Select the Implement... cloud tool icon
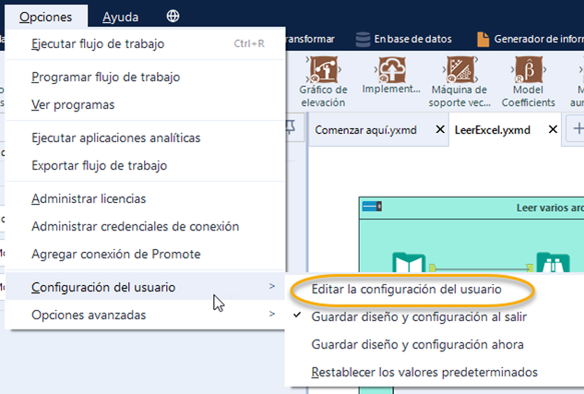The height and width of the screenshot is (394, 584). coord(392,69)
